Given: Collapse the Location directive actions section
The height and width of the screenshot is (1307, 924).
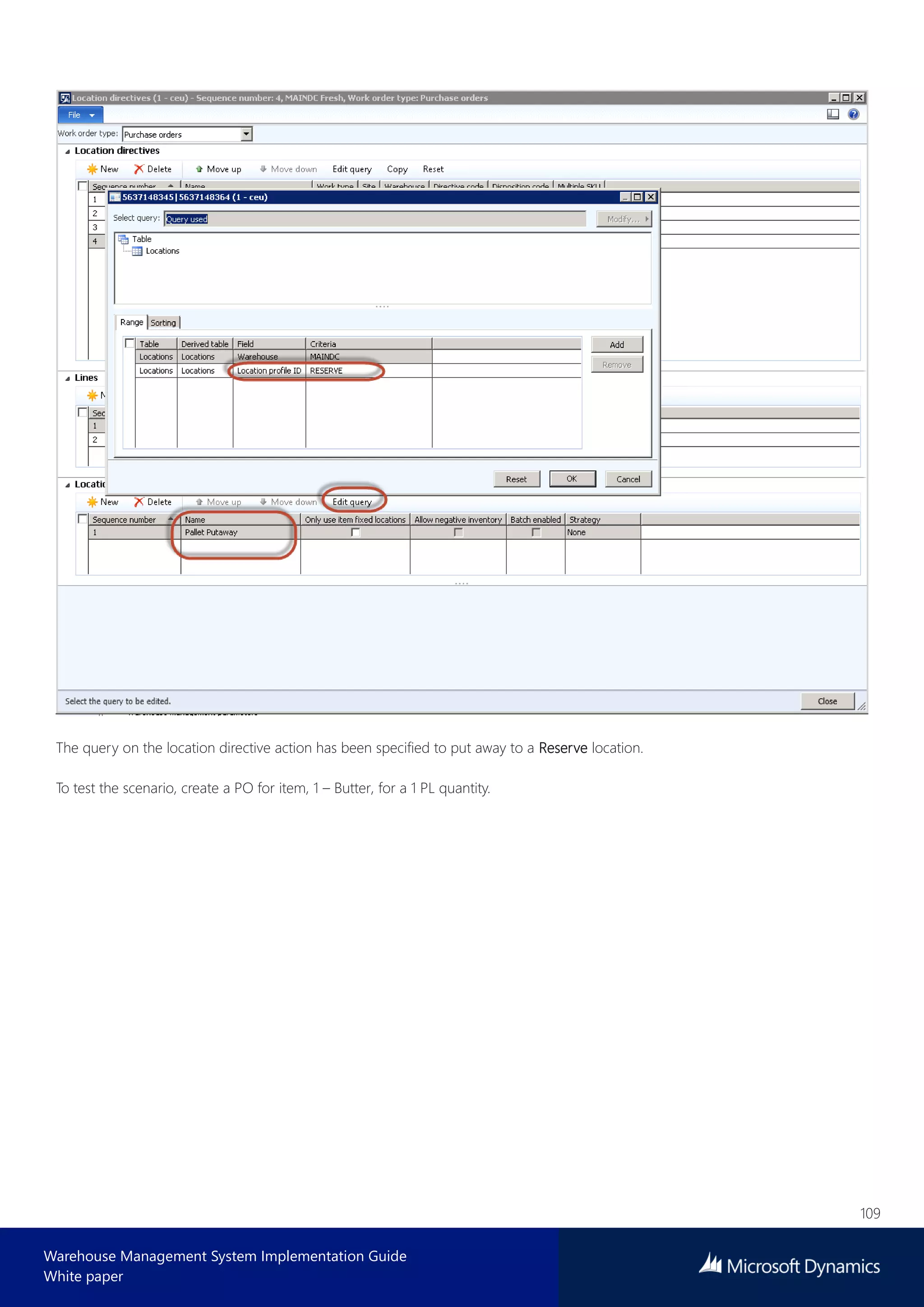Looking at the screenshot, I should click(68, 485).
